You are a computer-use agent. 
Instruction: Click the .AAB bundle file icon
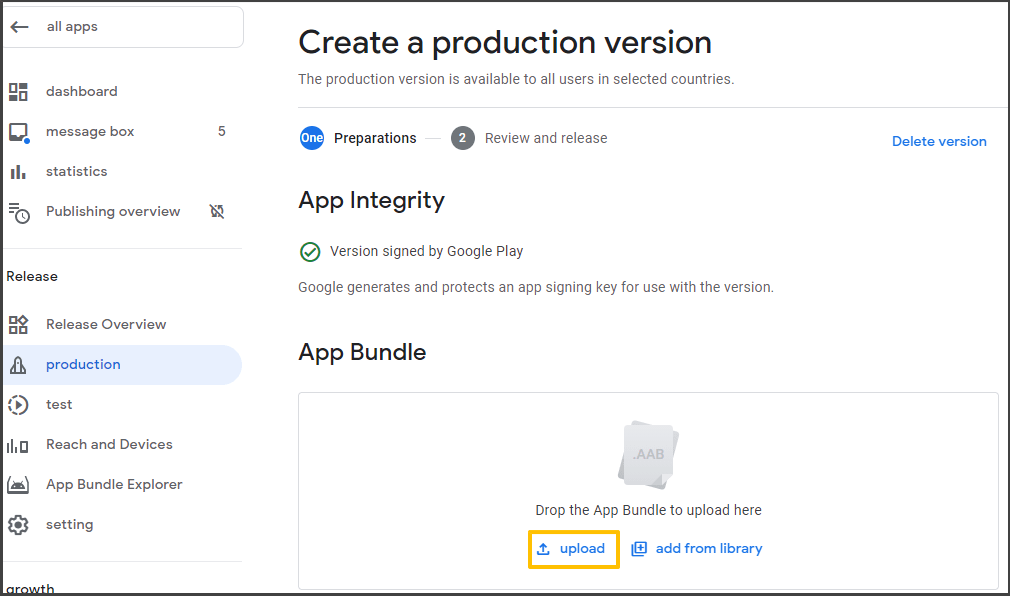(x=647, y=455)
